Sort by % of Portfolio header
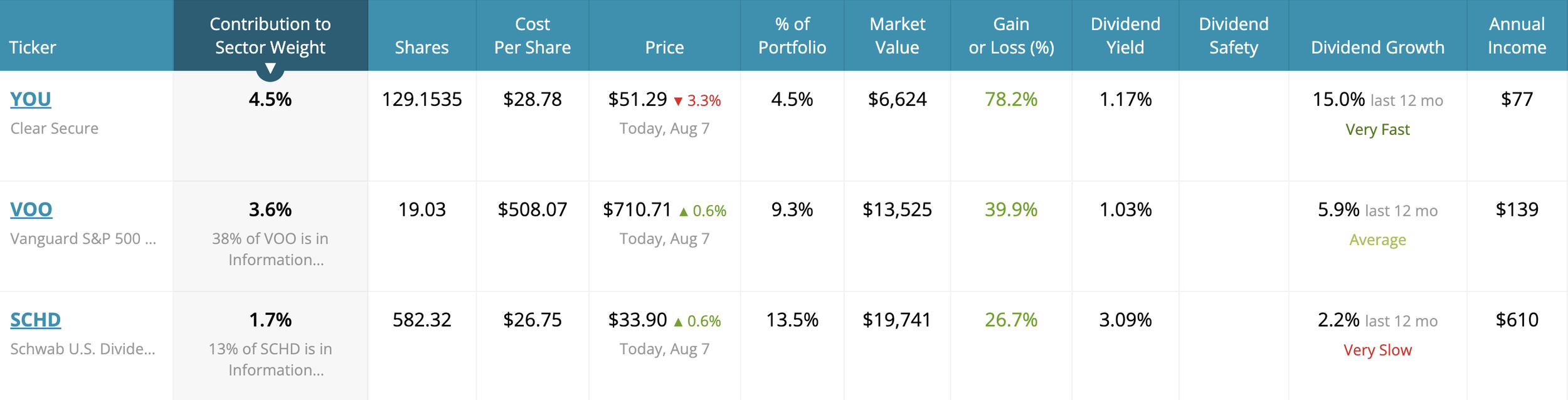 pos(792,36)
